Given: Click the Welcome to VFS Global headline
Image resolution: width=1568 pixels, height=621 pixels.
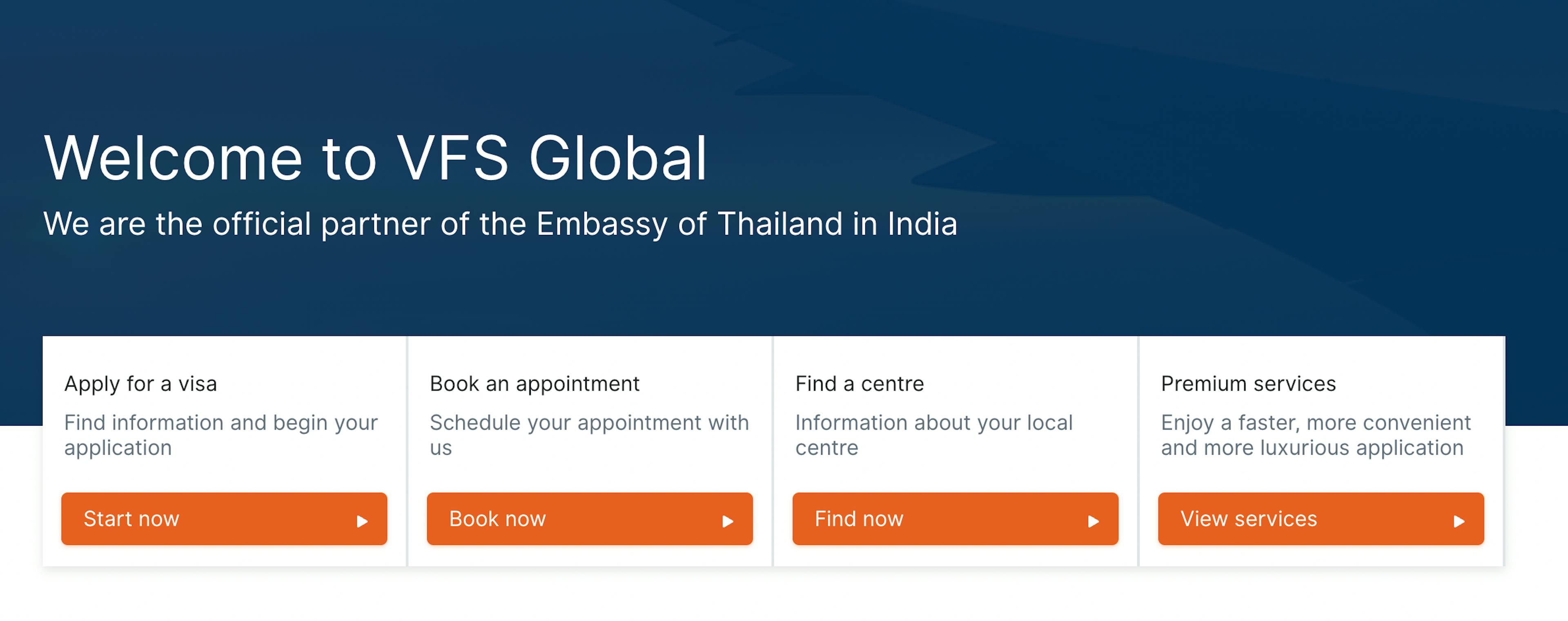Looking at the screenshot, I should click(x=376, y=158).
